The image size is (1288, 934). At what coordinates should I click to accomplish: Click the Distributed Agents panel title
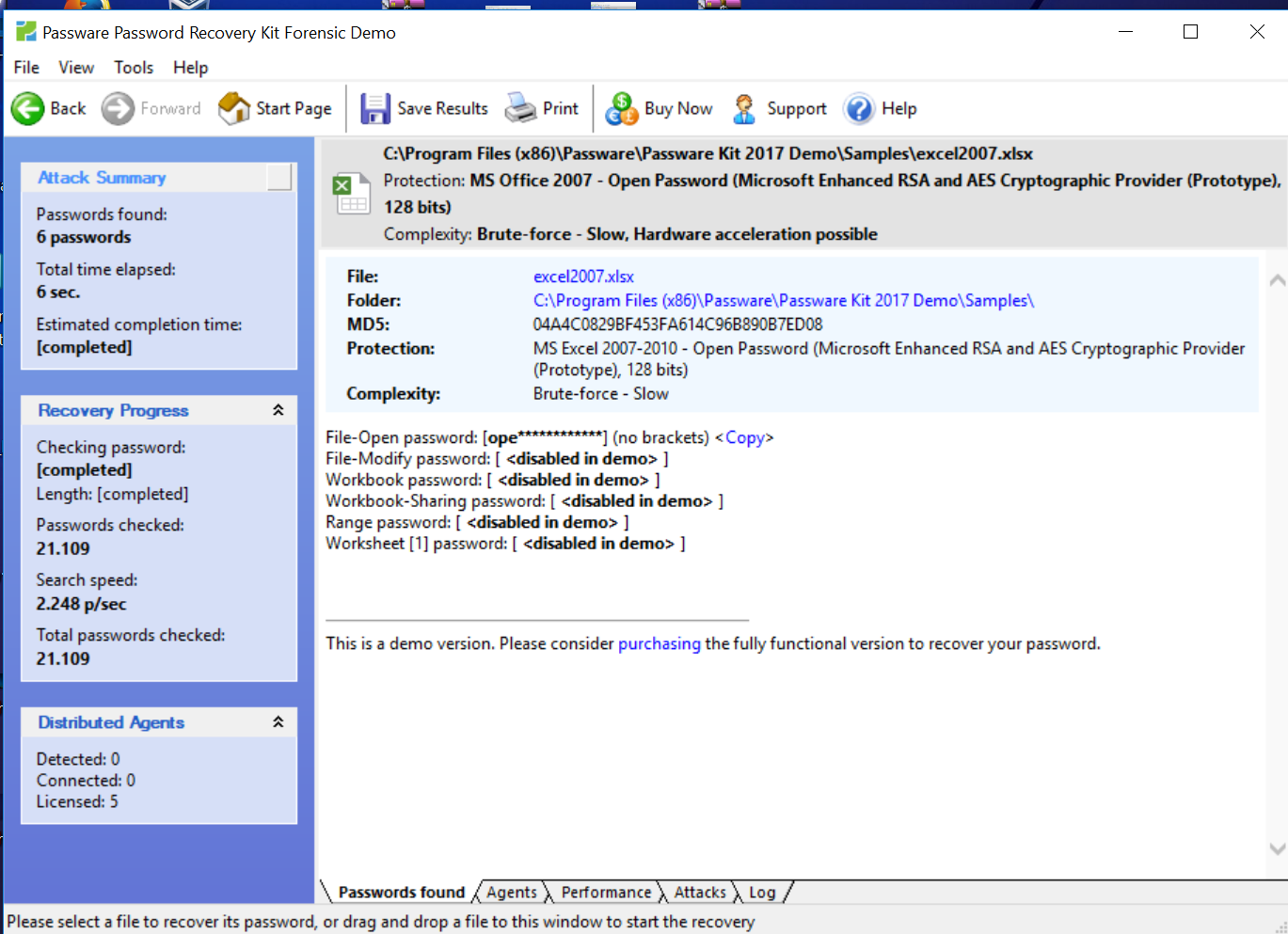coord(111,722)
